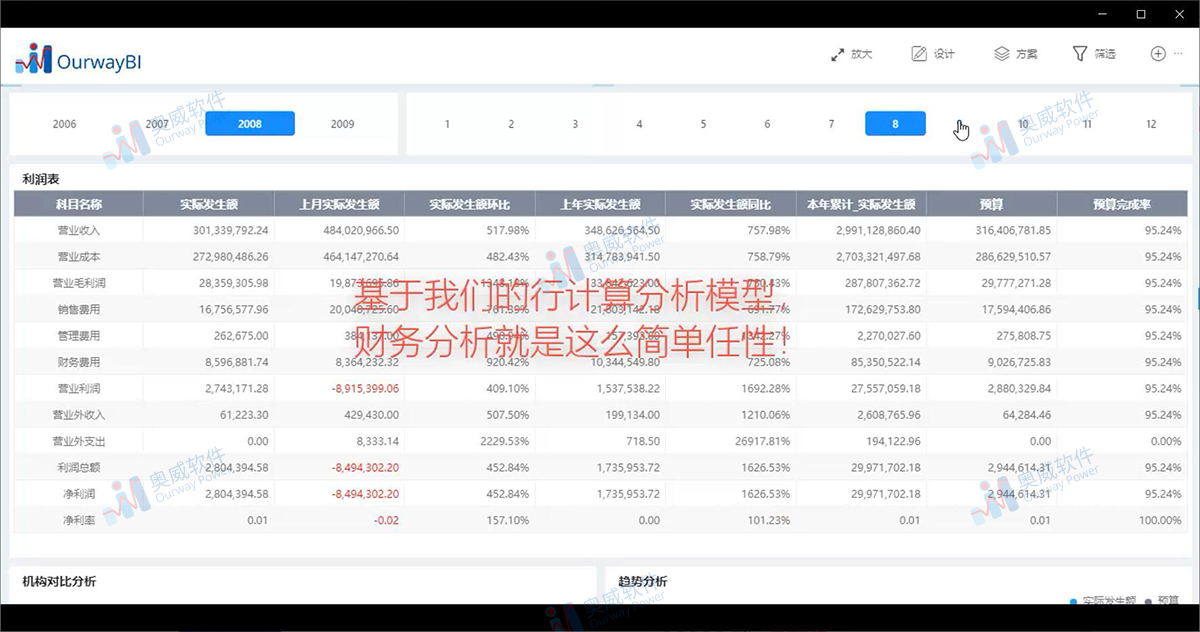Click the 实际发生额环比 column header
The height and width of the screenshot is (632, 1200).
tap(470, 204)
